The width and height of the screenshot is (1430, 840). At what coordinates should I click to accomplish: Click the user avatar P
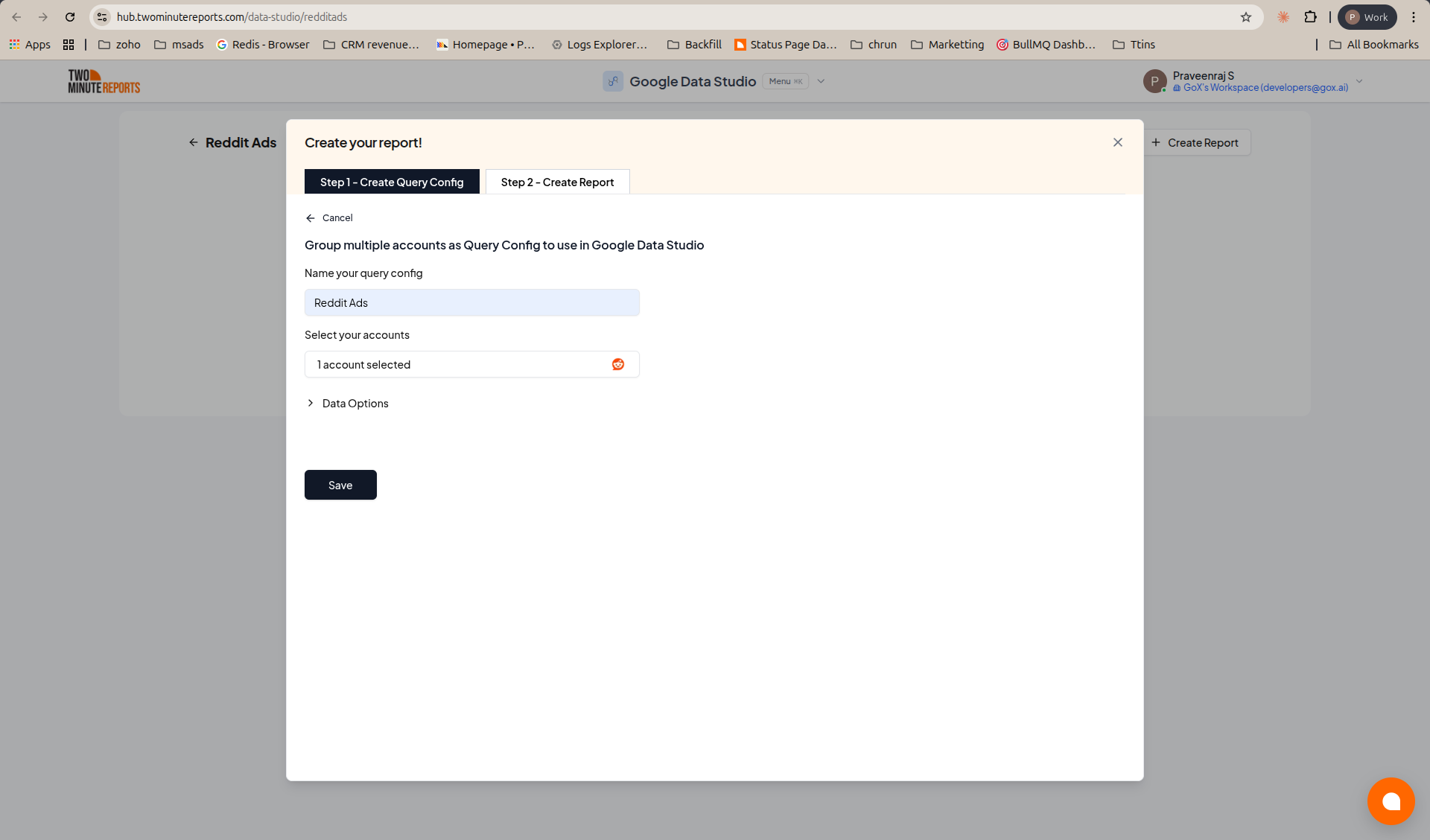[1154, 81]
